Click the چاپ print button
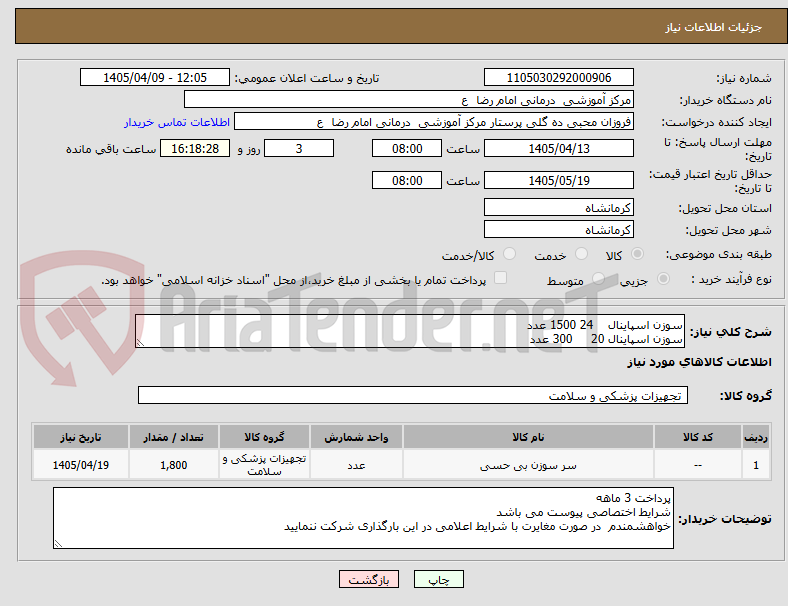Viewport: 788px width, 606px height. [439, 579]
